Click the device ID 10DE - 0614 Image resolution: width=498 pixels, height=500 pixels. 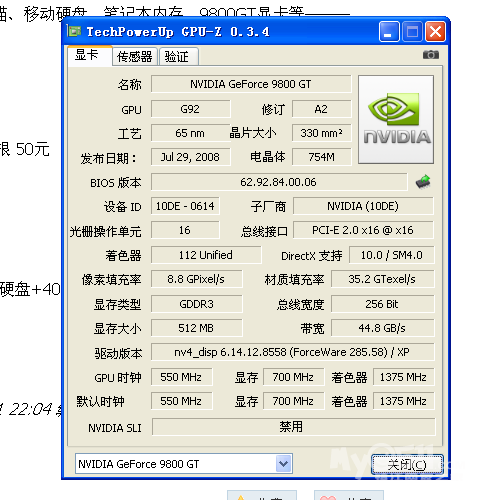click(185, 206)
